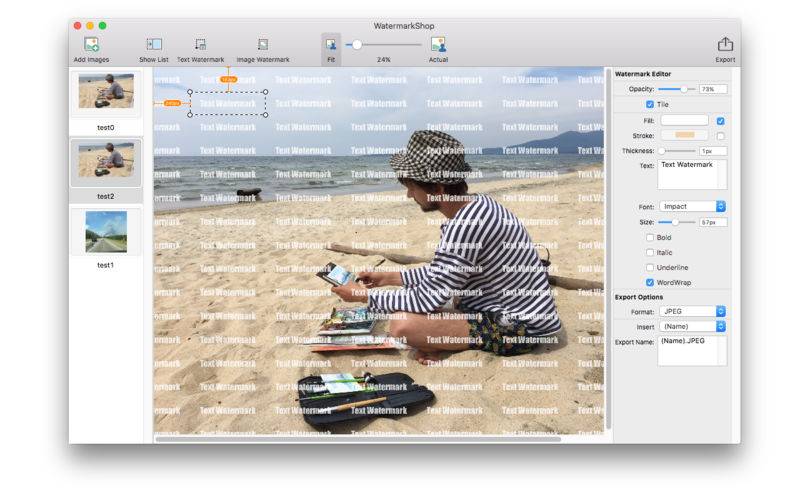Select the Actual size icon
Viewport: 800px width, 500px height.
point(438,44)
